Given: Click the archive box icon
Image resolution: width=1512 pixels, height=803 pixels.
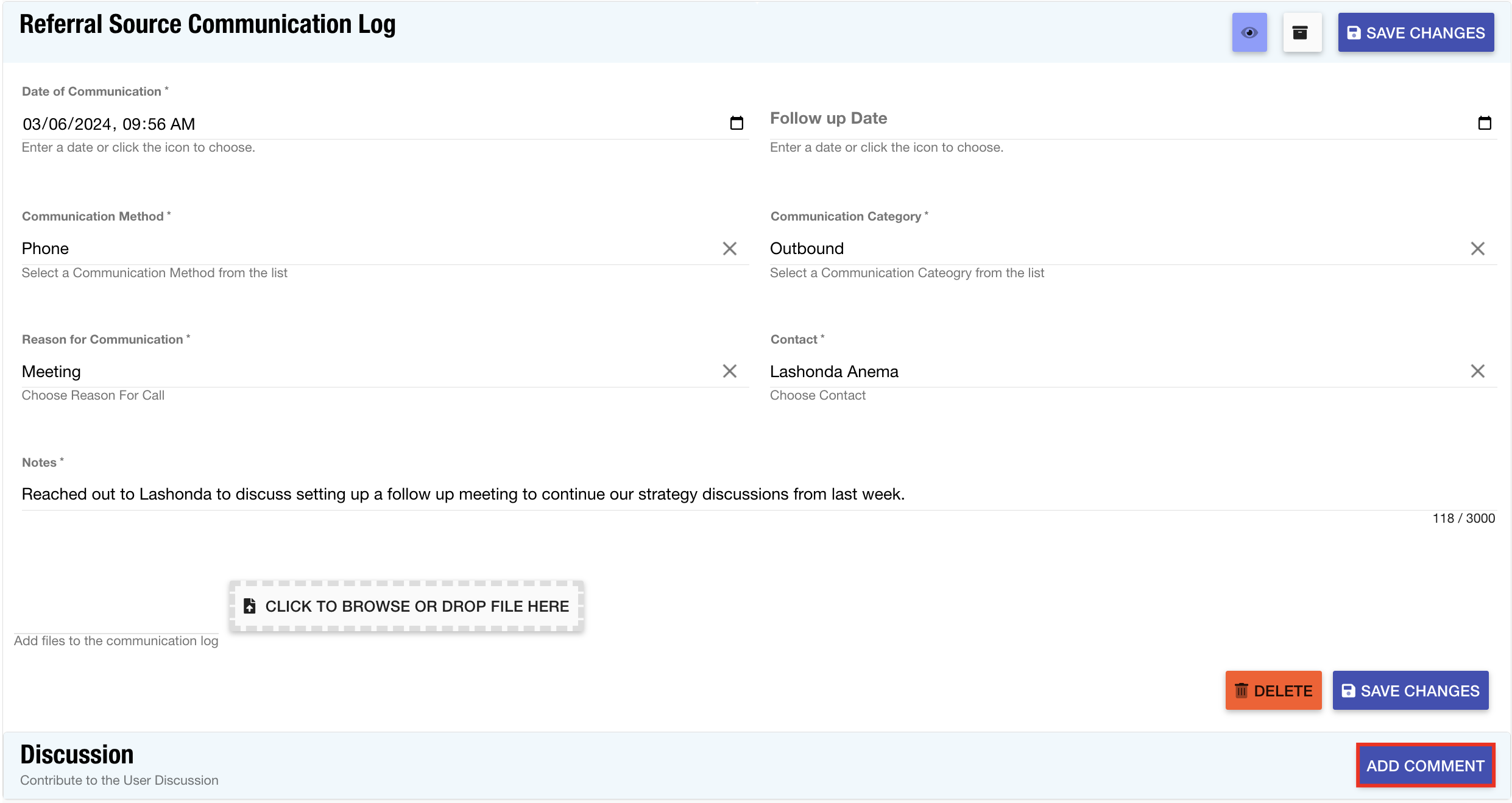Looking at the screenshot, I should [x=1301, y=32].
